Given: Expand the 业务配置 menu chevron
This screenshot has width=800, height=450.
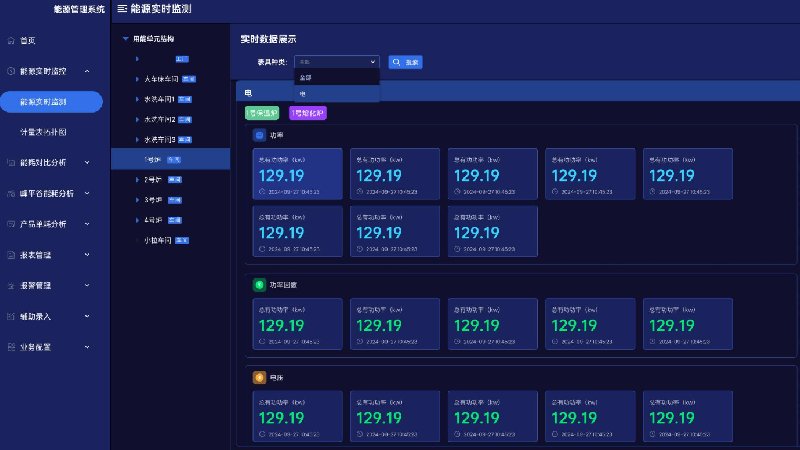Looking at the screenshot, I should tap(87, 347).
